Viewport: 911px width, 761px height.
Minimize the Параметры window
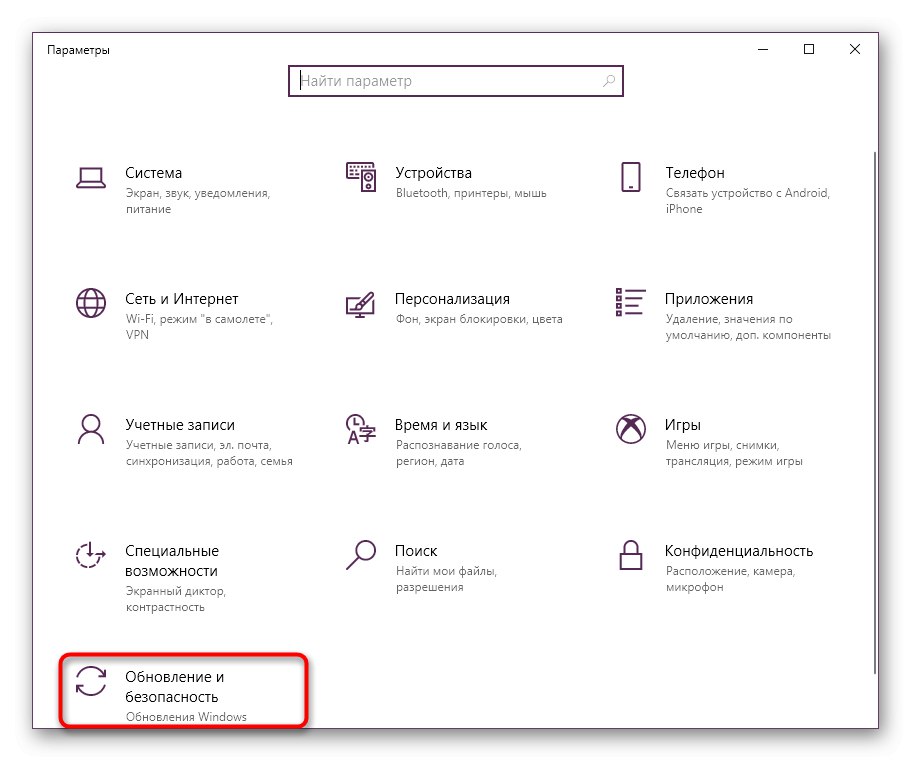pyautogui.click(x=763, y=49)
